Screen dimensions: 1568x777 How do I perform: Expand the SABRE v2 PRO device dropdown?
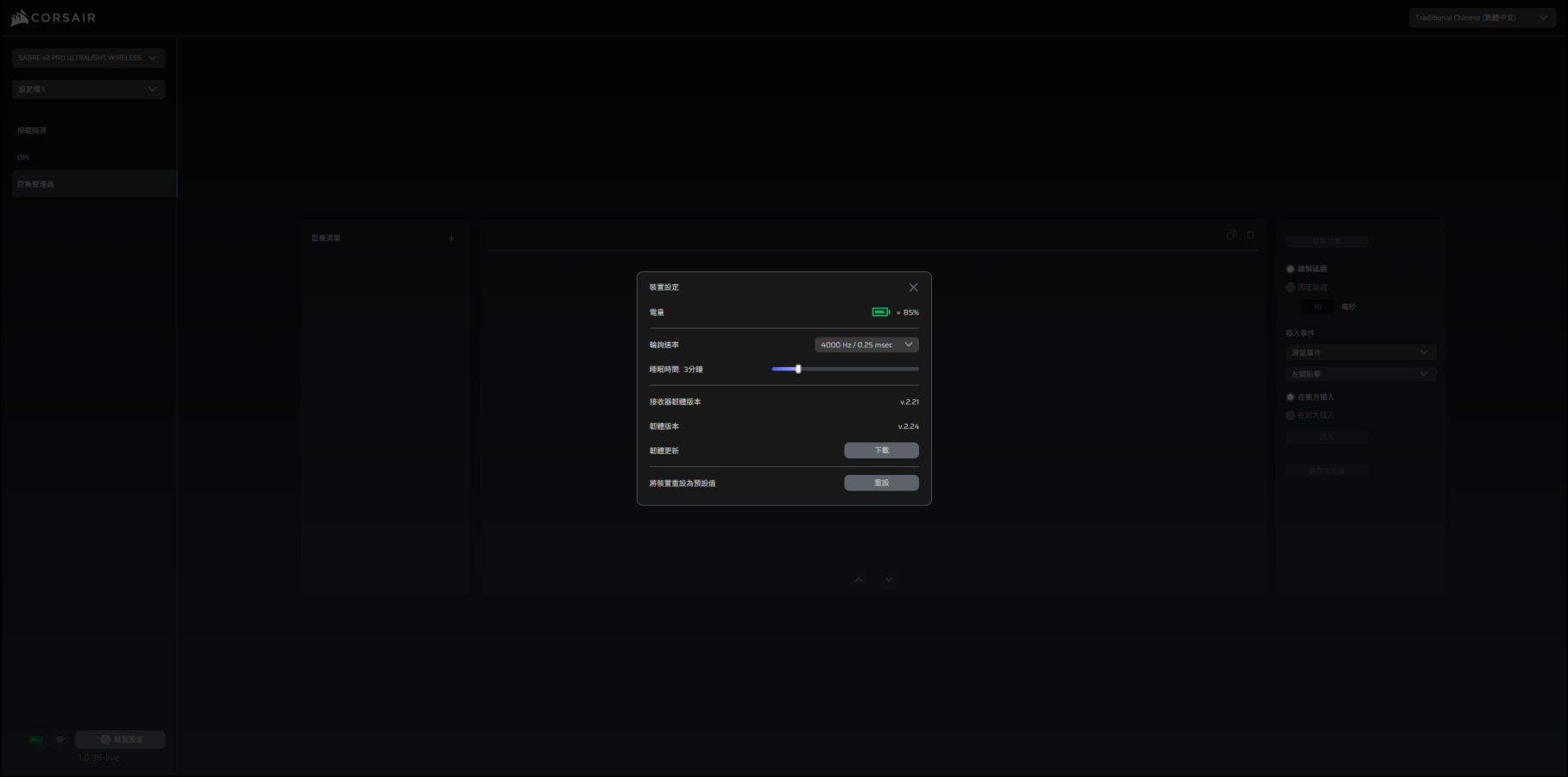[x=88, y=58]
